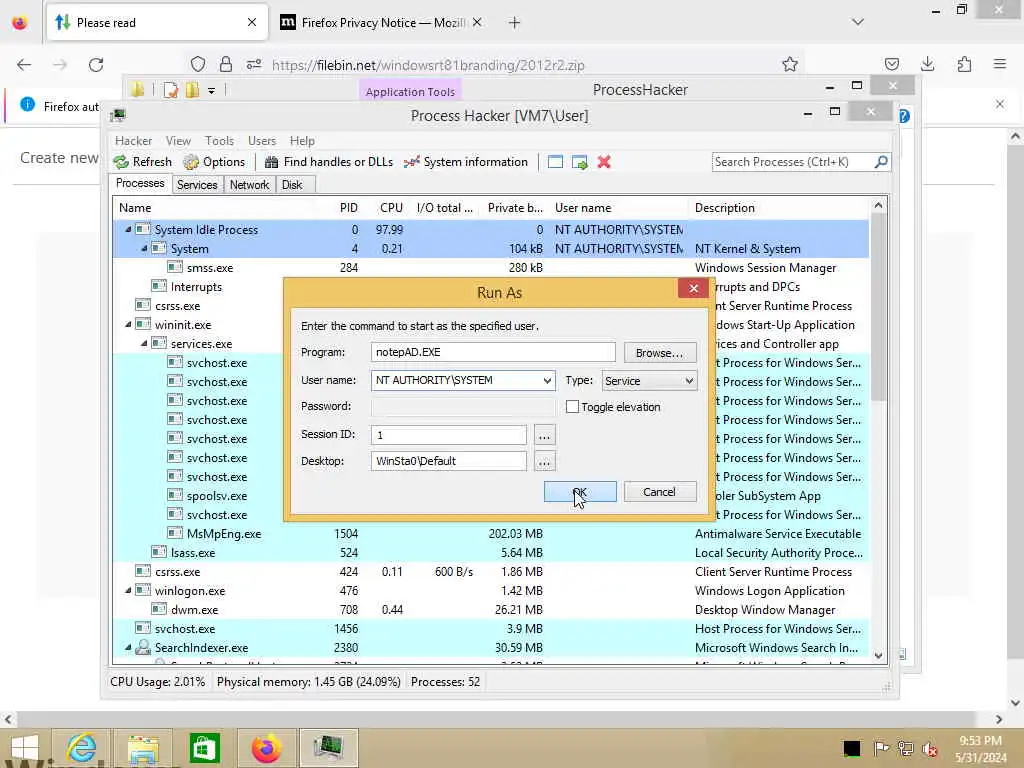1024x768 pixels.
Task: Click Save to Pocket icon
Action: tap(891, 64)
